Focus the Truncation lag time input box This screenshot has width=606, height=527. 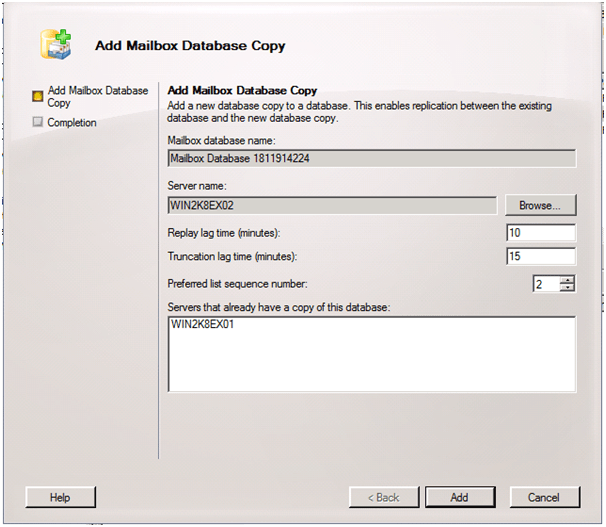click(x=541, y=257)
